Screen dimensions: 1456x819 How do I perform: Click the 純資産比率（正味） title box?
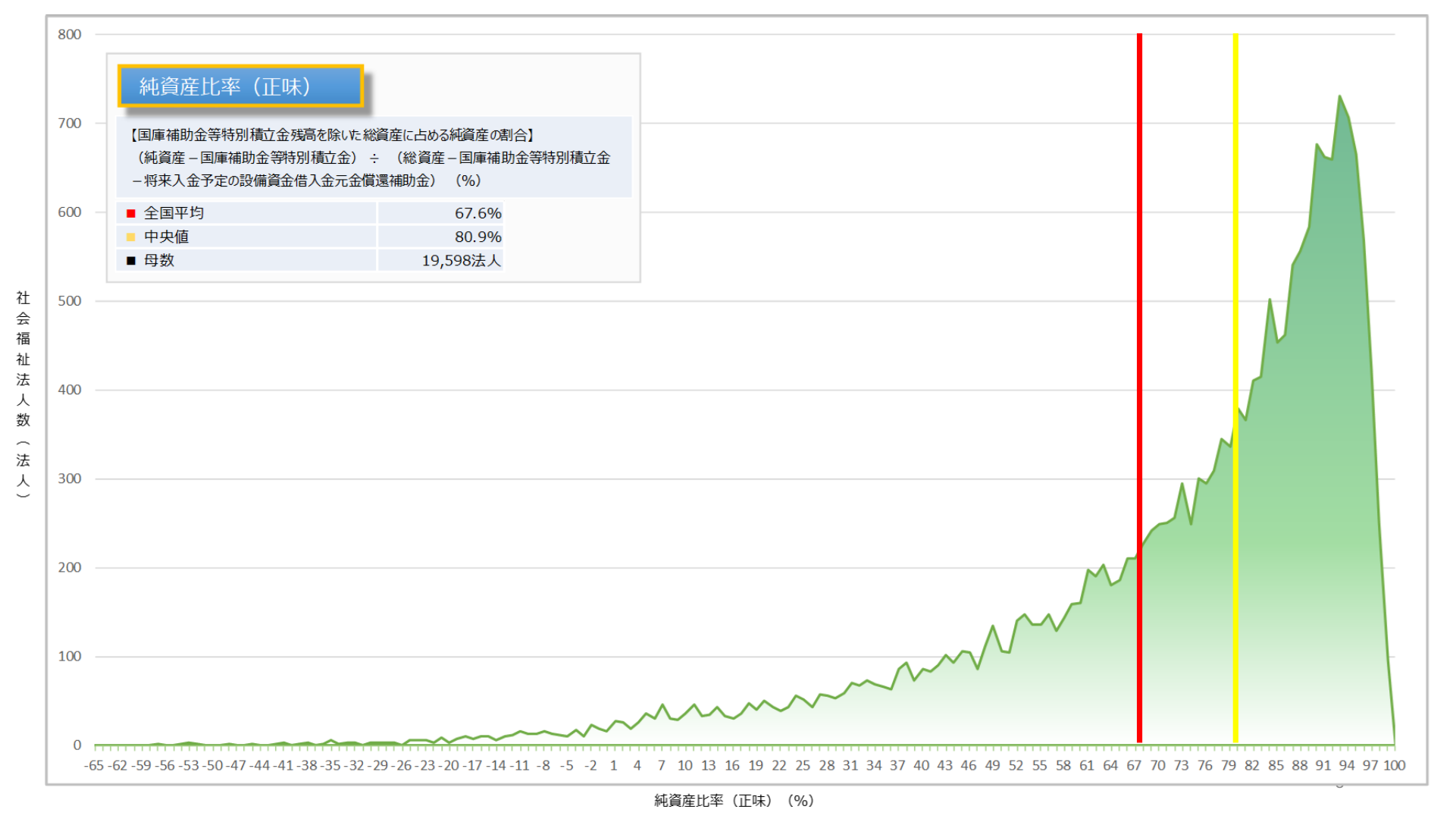(x=240, y=86)
